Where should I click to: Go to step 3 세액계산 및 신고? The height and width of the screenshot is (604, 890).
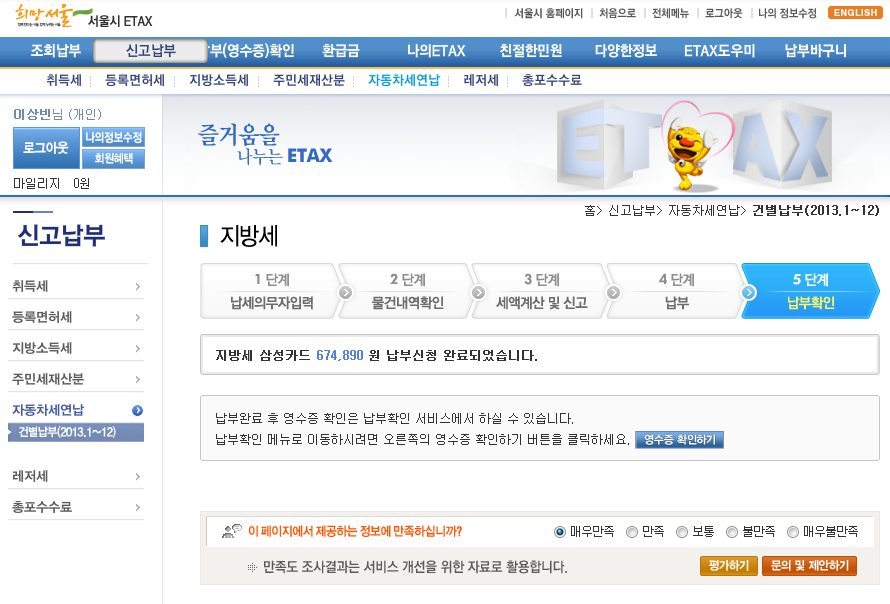click(541, 291)
